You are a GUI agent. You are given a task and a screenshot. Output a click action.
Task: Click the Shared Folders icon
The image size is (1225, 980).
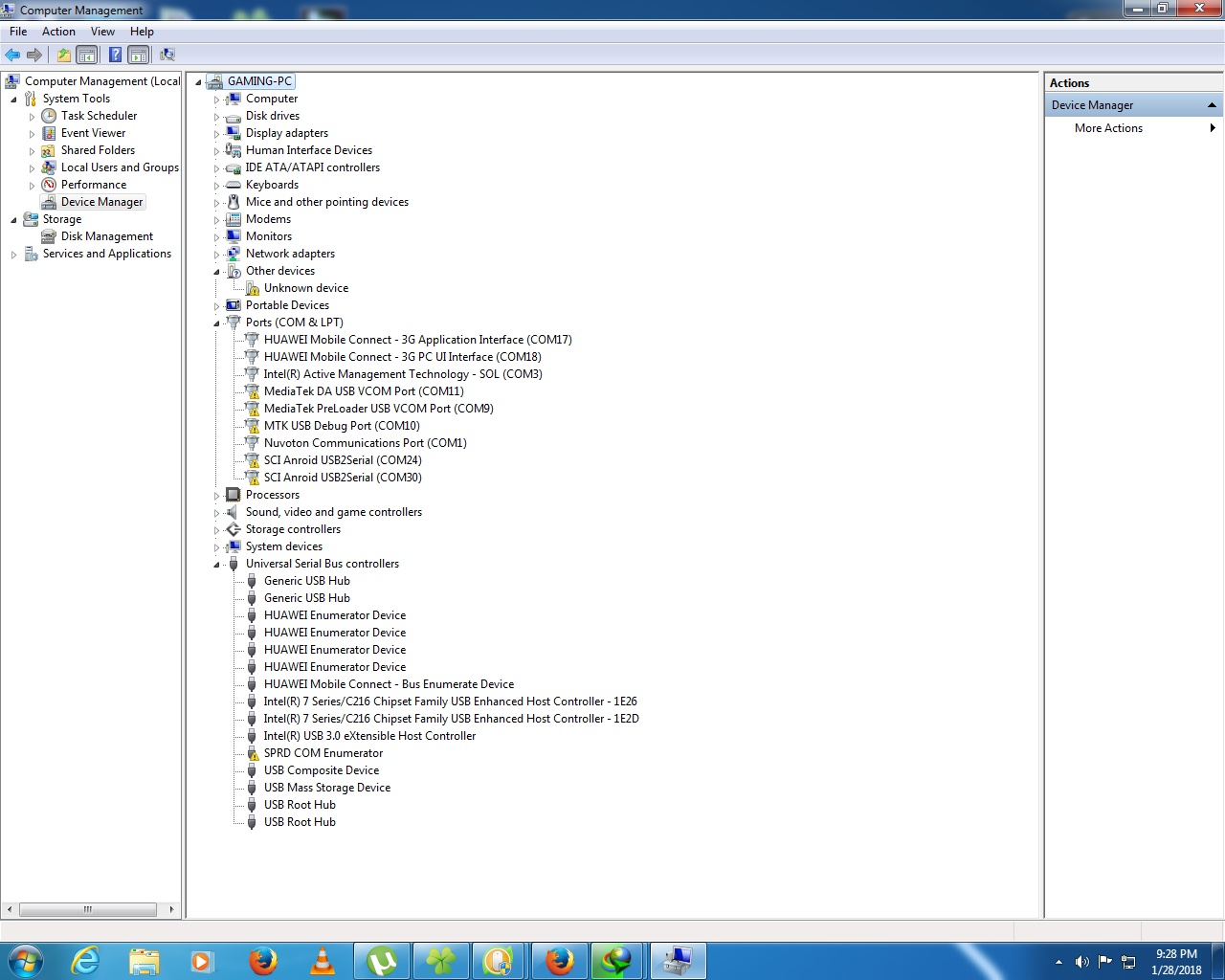click(49, 150)
